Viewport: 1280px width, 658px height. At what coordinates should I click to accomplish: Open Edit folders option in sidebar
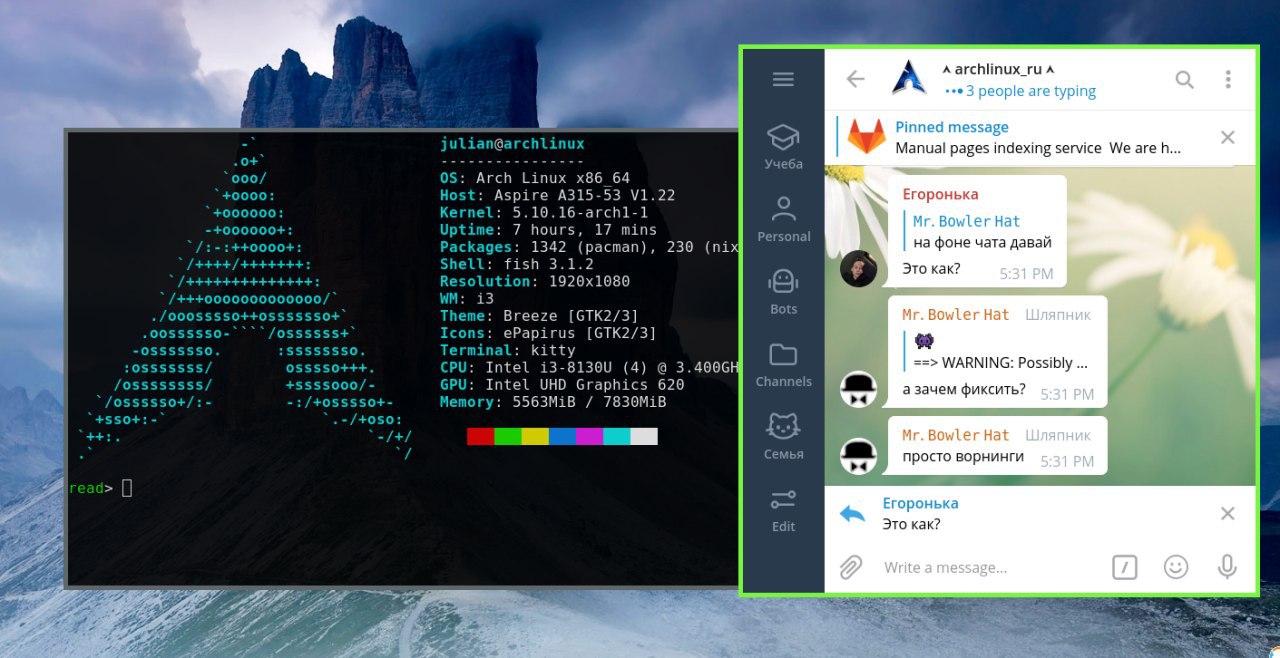pos(783,510)
